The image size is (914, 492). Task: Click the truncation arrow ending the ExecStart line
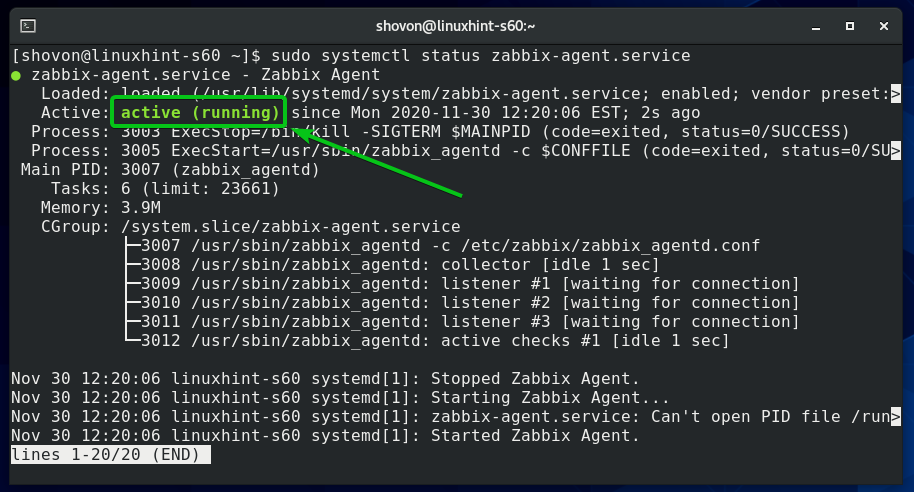(x=895, y=150)
